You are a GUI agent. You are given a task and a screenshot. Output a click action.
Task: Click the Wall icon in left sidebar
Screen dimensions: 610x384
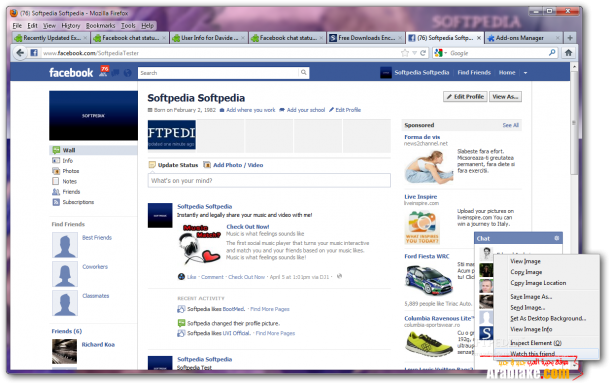56,150
